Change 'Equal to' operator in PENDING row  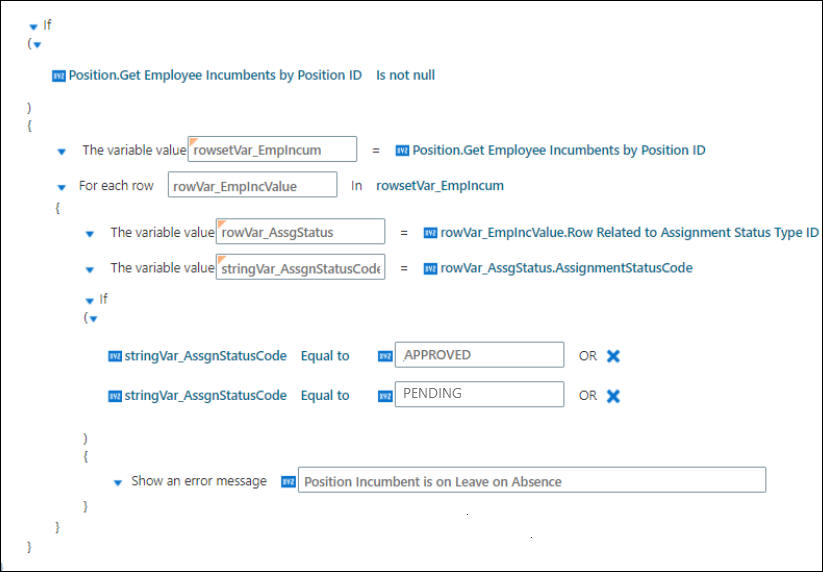point(325,395)
